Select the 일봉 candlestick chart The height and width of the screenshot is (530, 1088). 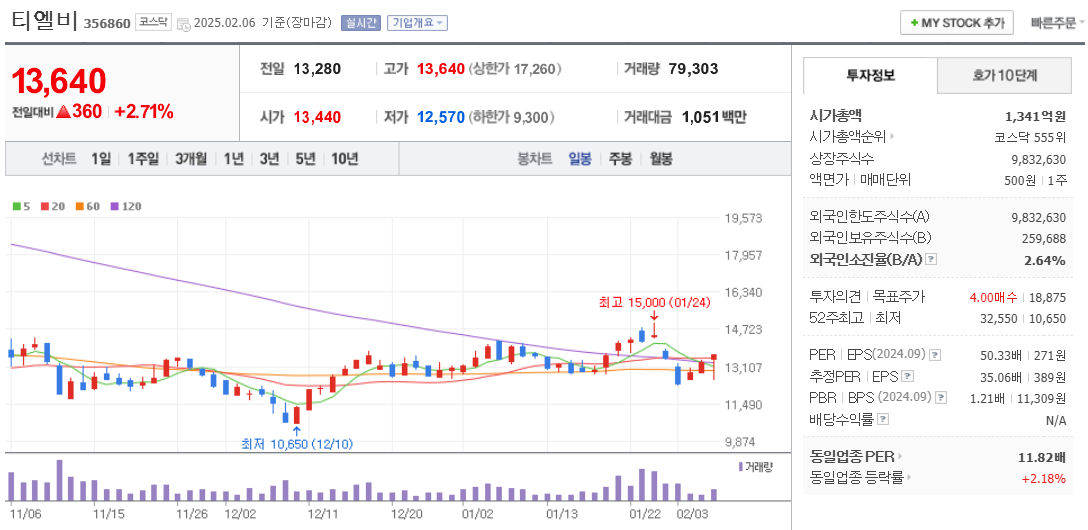coord(580,159)
